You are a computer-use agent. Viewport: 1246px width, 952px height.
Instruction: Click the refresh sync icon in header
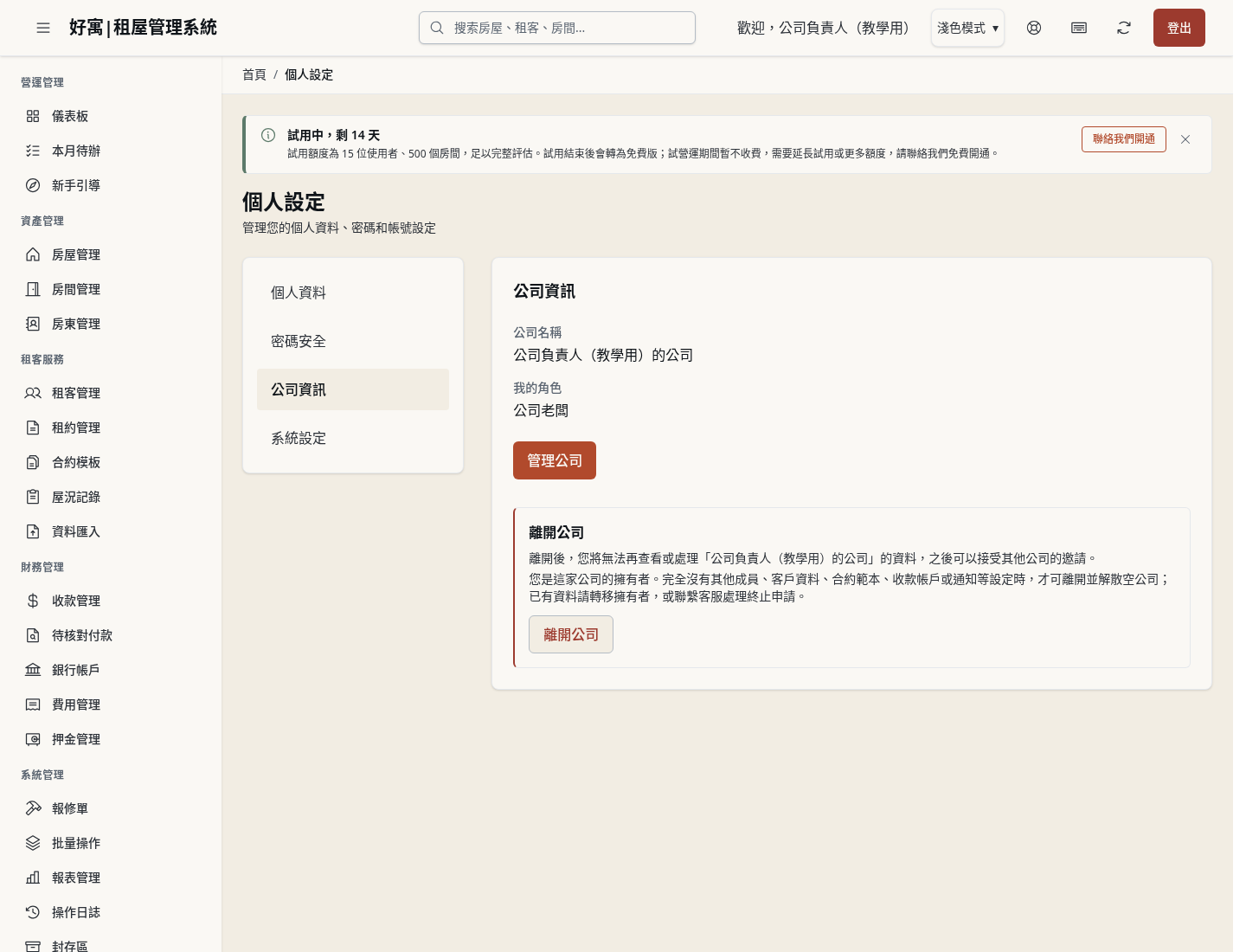pyautogui.click(x=1124, y=28)
